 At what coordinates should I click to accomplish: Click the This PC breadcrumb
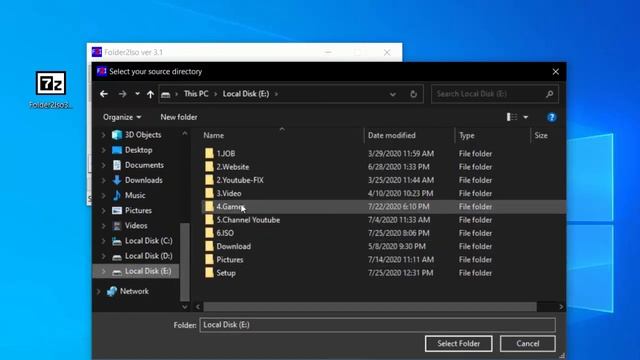[196, 94]
